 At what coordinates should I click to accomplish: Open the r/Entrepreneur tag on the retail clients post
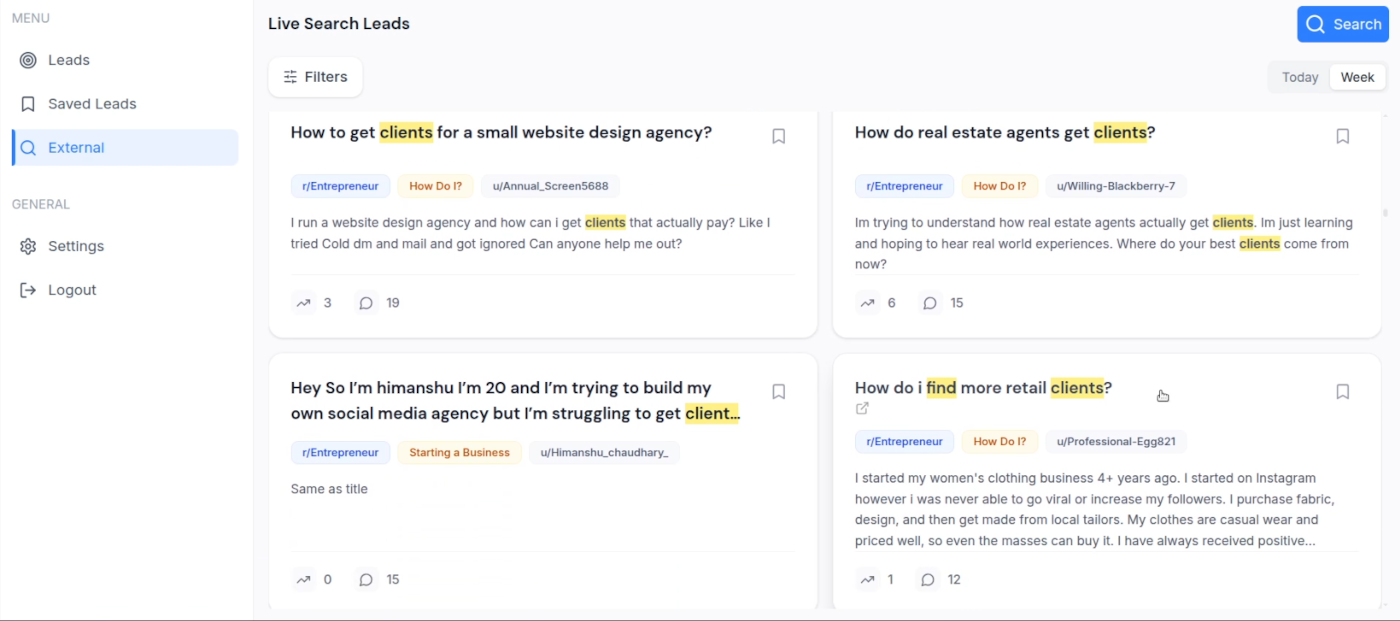(904, 441)
